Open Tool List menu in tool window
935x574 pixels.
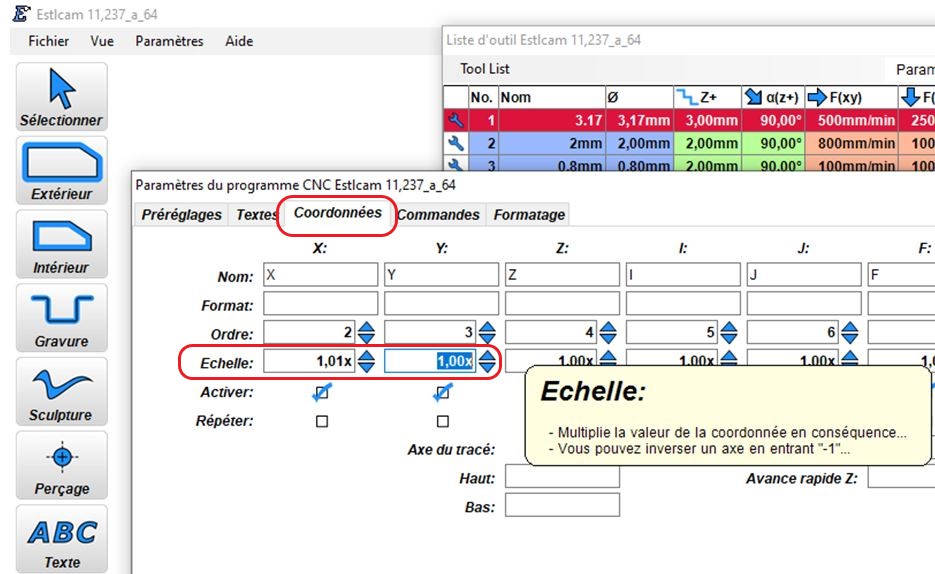(x=485, y=69)
